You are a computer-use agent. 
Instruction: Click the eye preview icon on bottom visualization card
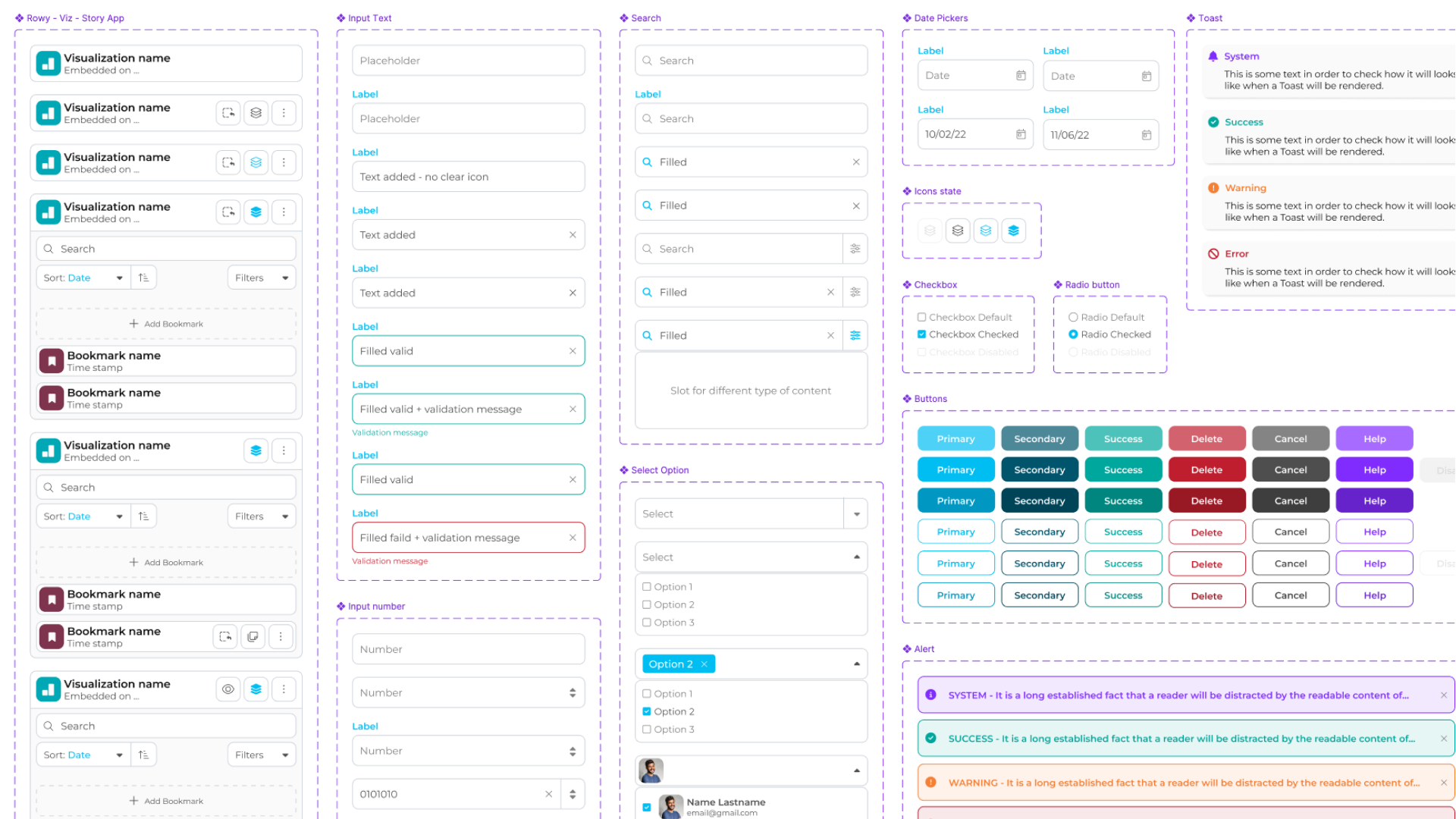228,689
